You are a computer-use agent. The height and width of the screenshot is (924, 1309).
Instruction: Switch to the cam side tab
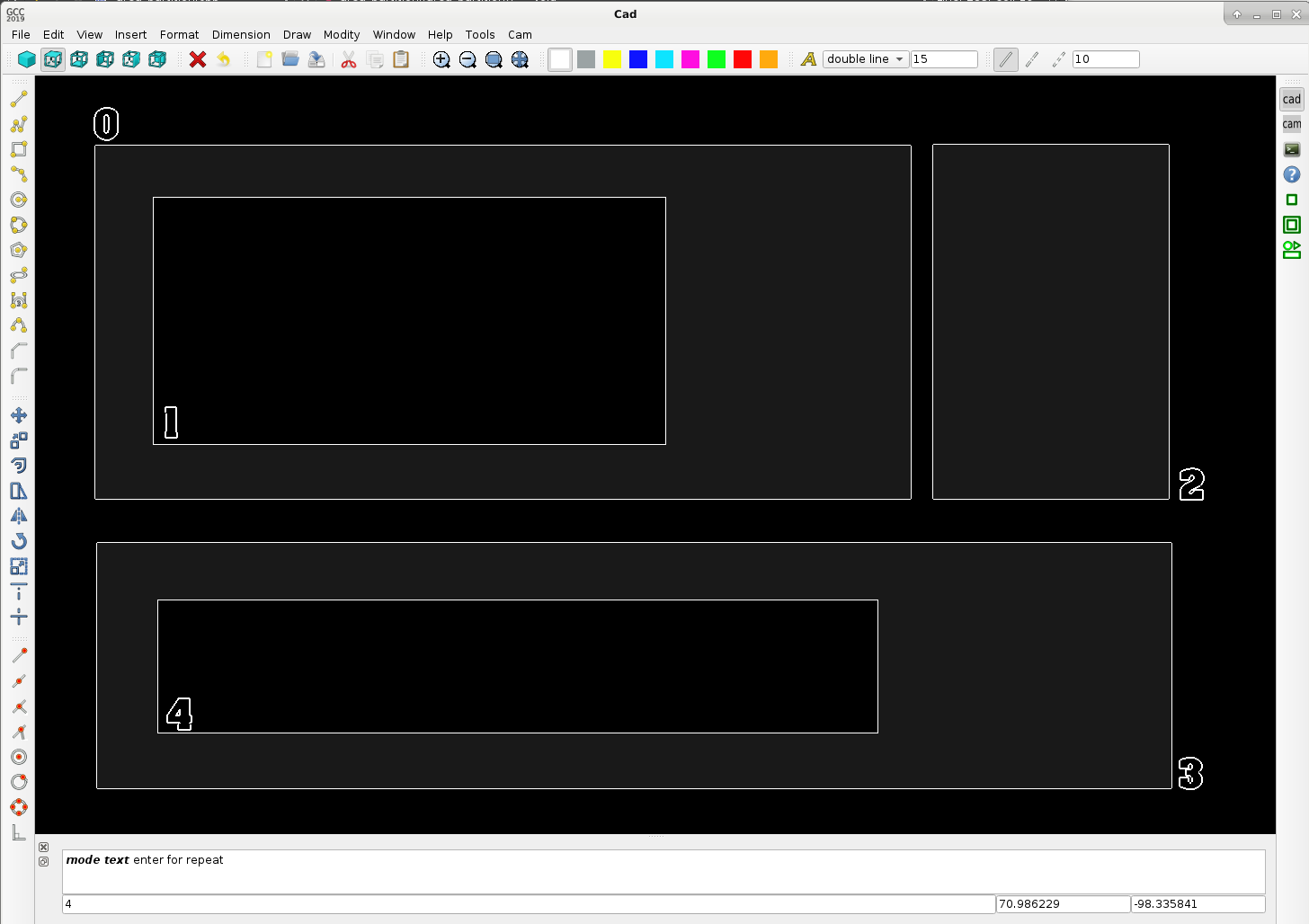coord(1292,124)
